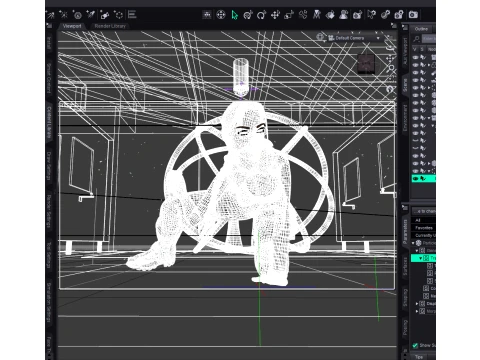
Task: Click the Scene filter search field
Action: 429,39
